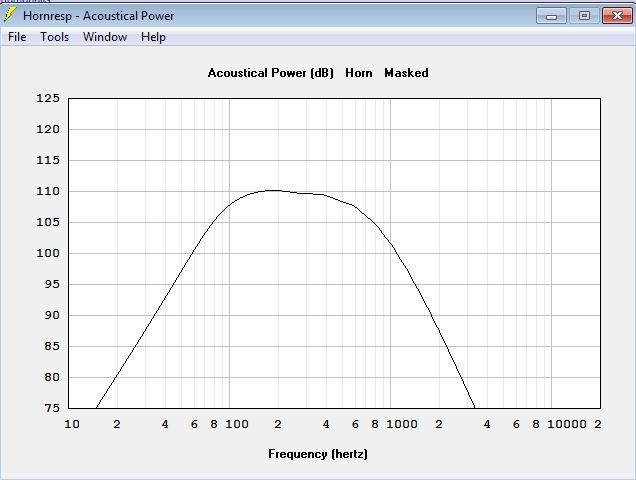
Task: Open the Window menu
Action: tap(105, 37)
